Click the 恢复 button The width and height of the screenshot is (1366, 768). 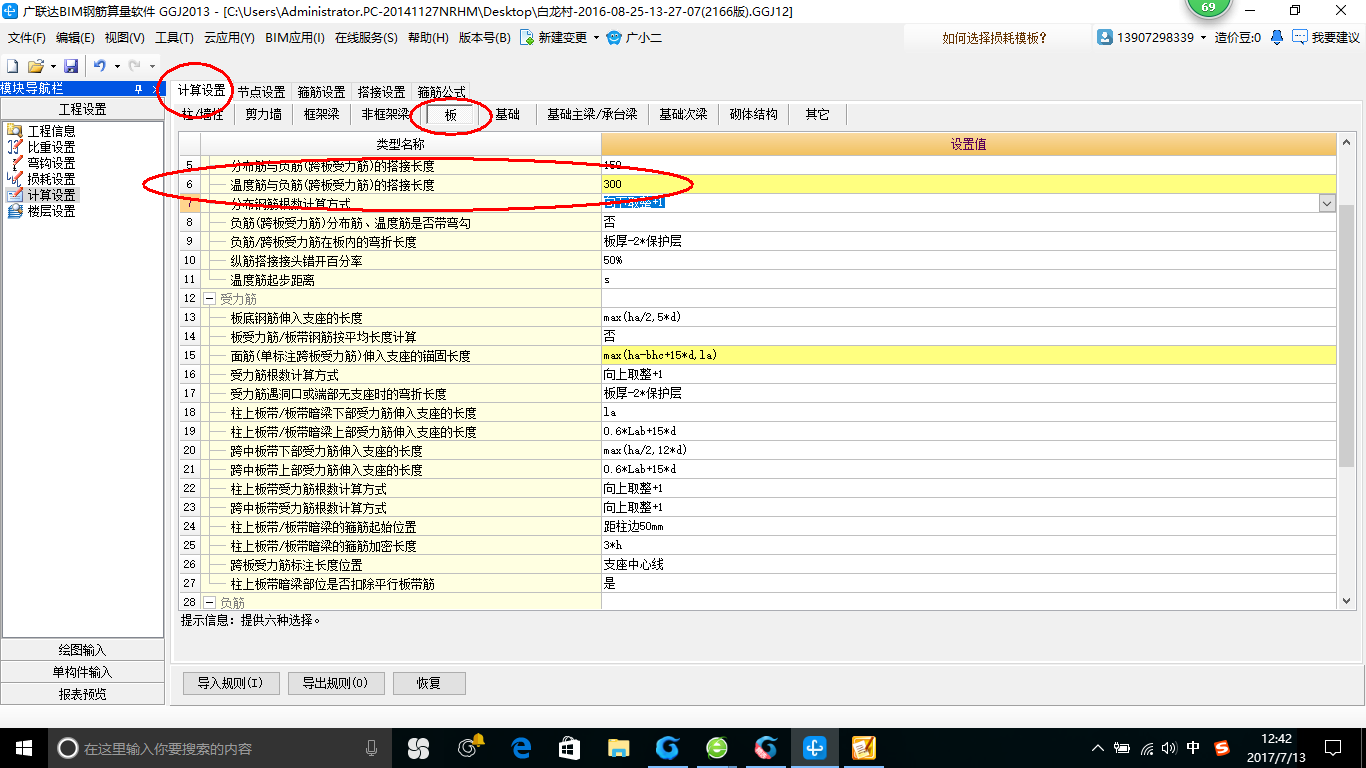tap(429, 683)
